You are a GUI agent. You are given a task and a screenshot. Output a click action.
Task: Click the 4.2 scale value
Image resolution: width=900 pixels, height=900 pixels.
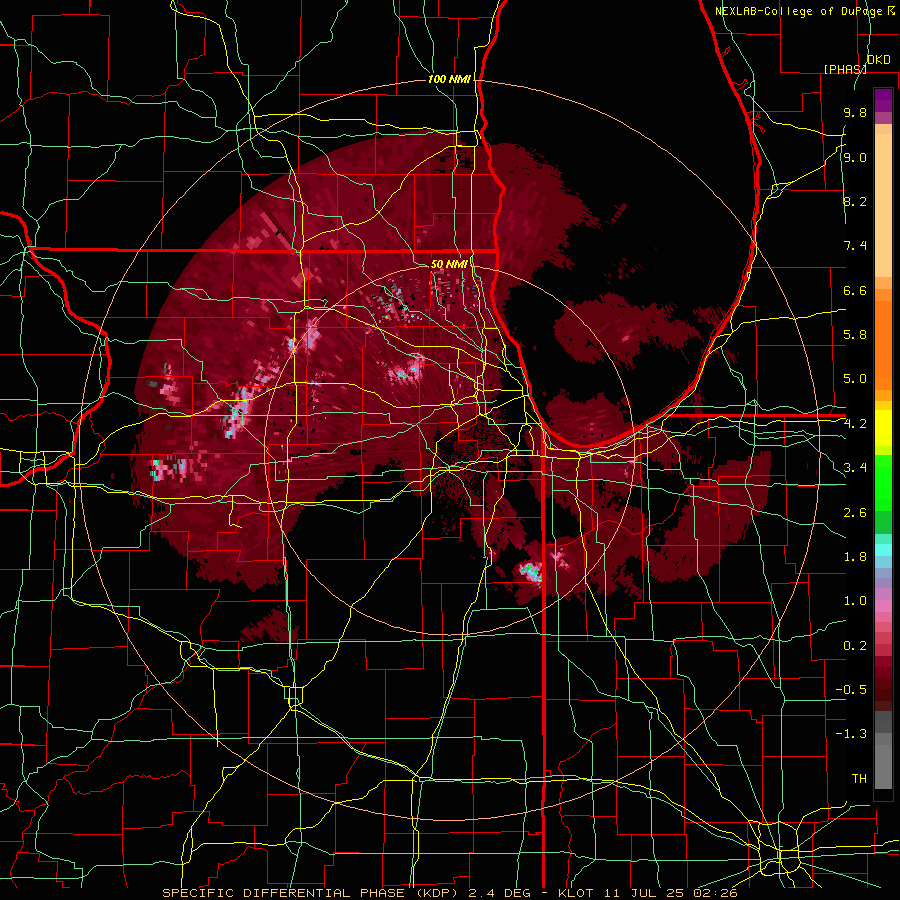pos(855,424)
